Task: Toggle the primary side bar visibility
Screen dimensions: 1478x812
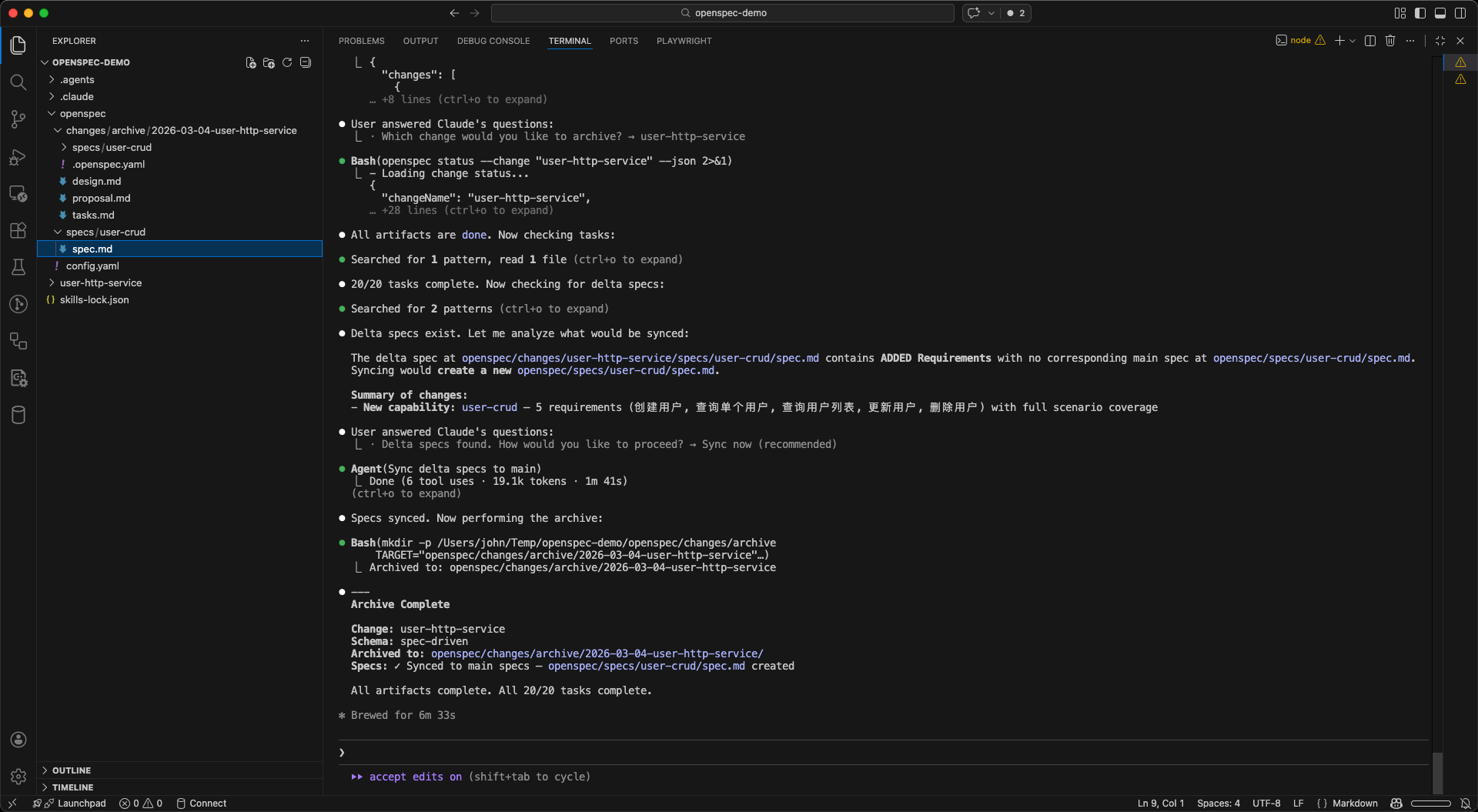Action: coord(1420,13)
